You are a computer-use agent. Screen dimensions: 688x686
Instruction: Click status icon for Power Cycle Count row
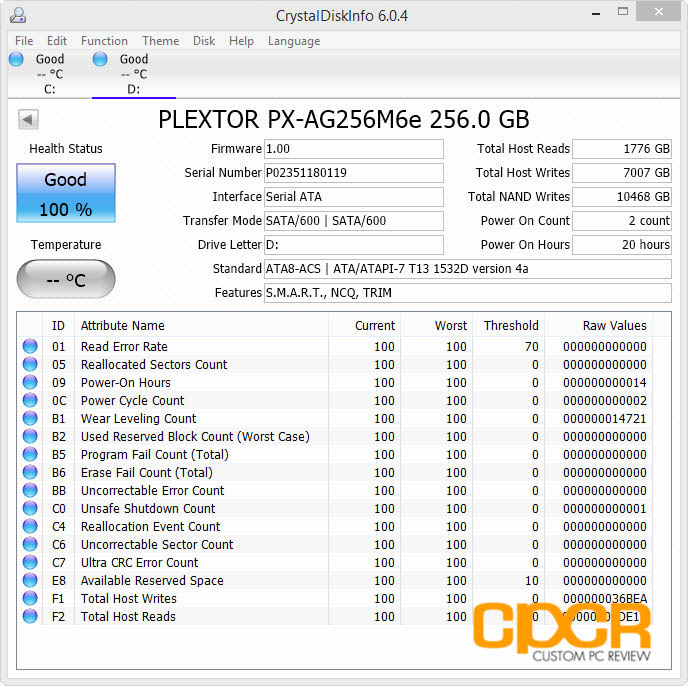tap(30, 400)
